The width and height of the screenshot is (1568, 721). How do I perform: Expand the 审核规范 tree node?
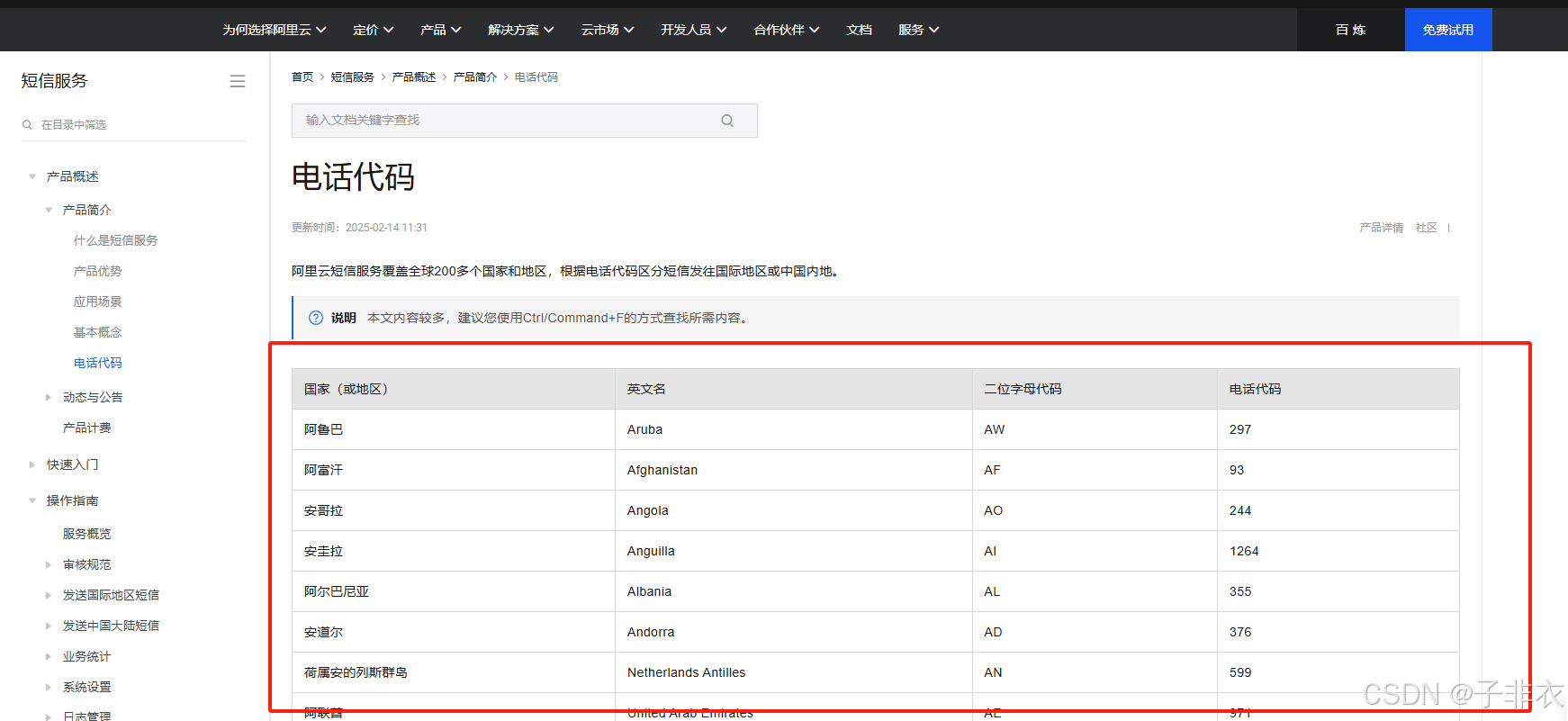click(49, 564)
